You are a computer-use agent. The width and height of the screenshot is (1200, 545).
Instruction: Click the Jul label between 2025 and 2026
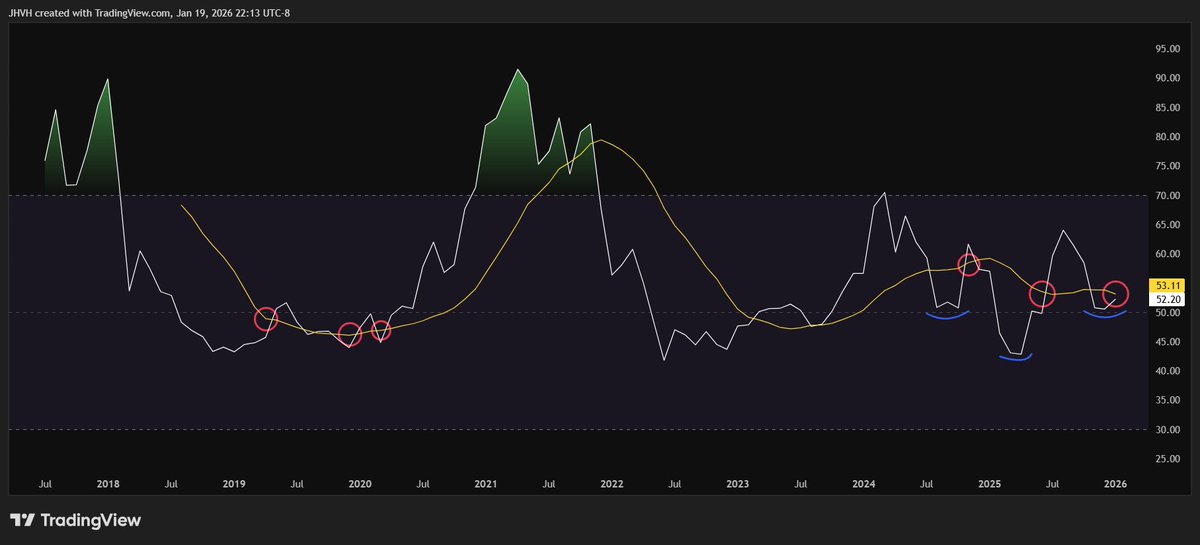tap(1053, 484)
